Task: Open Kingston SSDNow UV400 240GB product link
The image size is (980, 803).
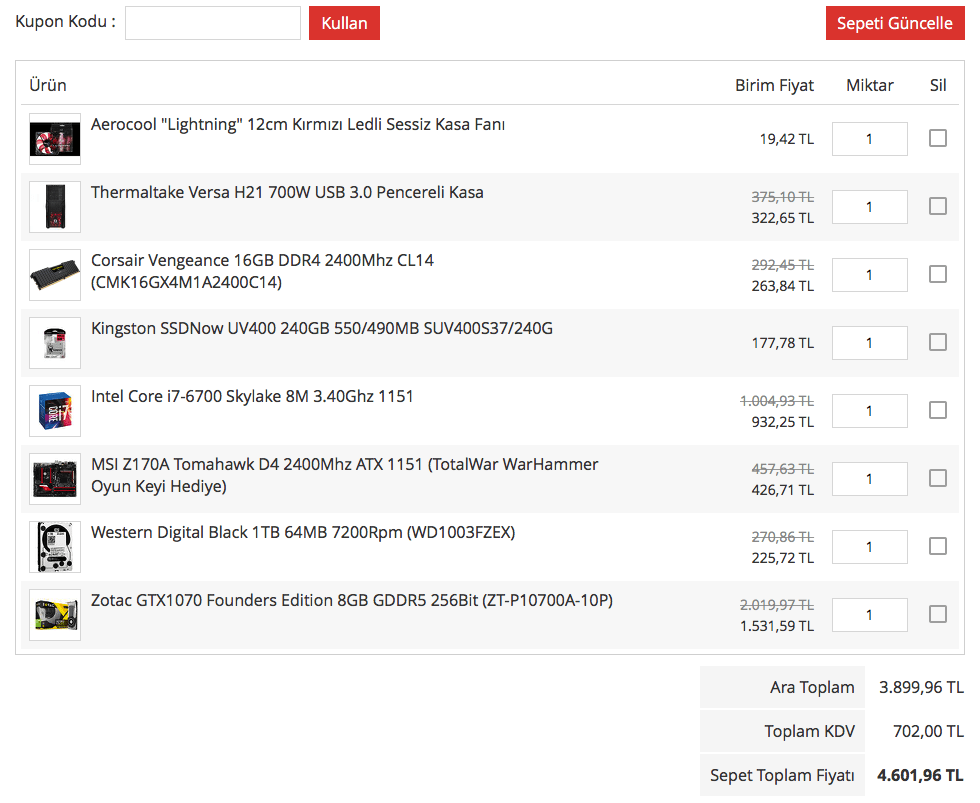Action: [x=321, y=329]
